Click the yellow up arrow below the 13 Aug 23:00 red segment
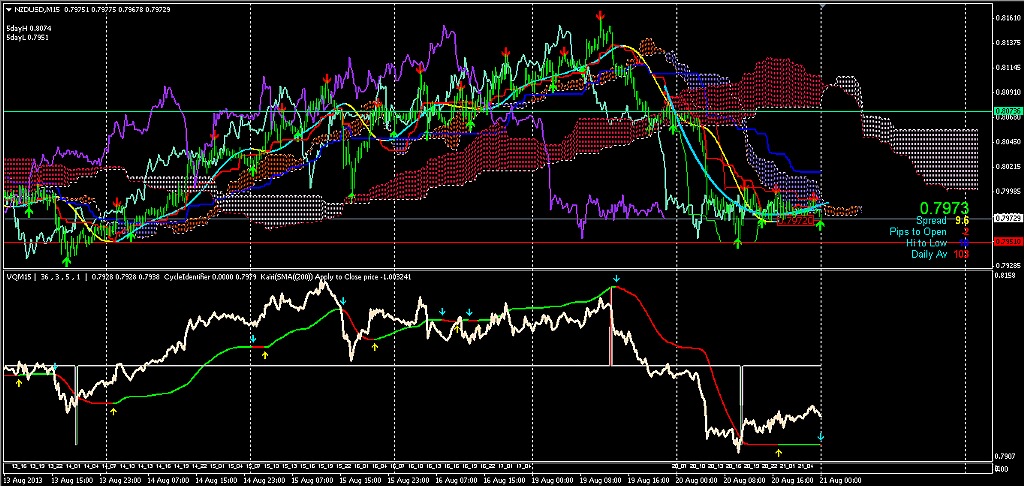The height and width of the screenshot is (486, 1024). 114,411
